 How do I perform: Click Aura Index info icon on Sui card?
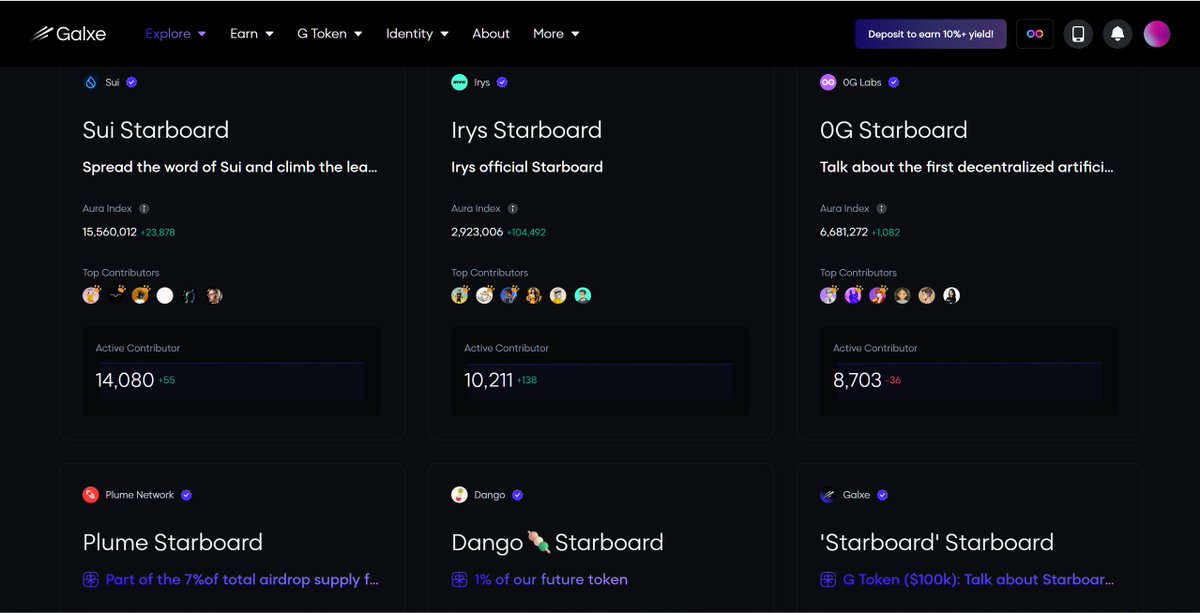(144, 209)
